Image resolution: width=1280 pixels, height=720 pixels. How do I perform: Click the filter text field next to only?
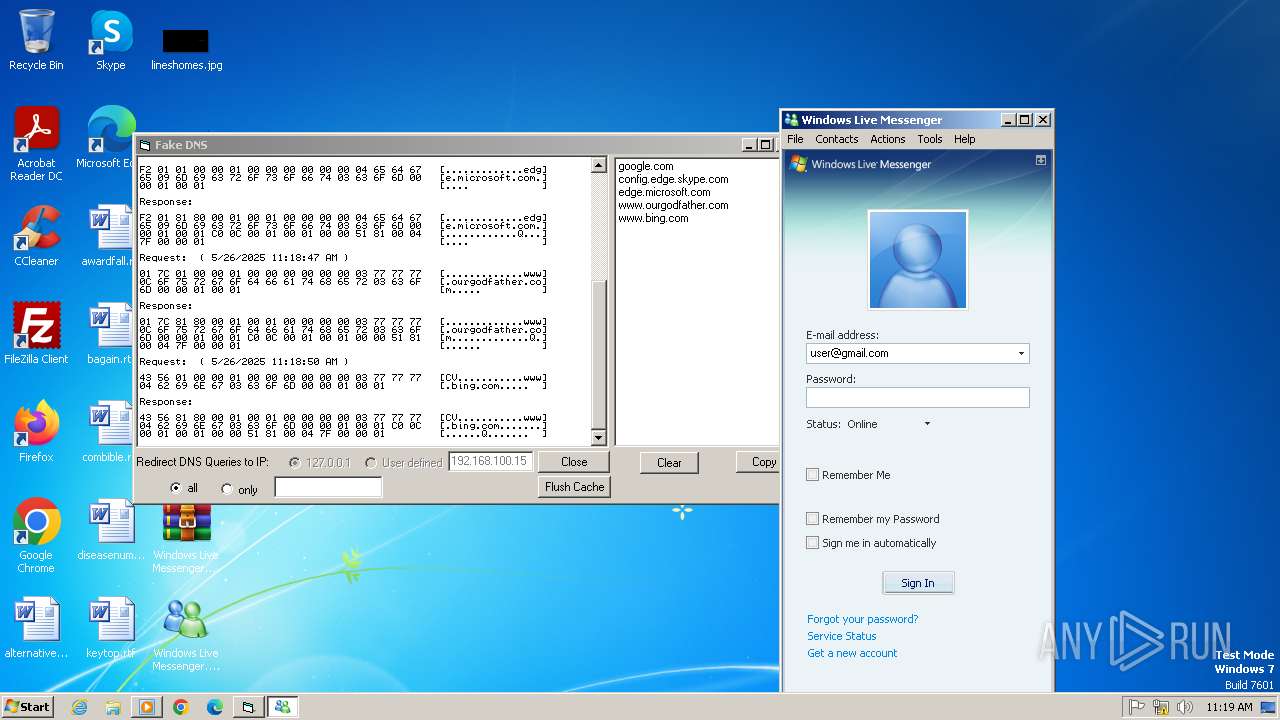tap(328, 487)
